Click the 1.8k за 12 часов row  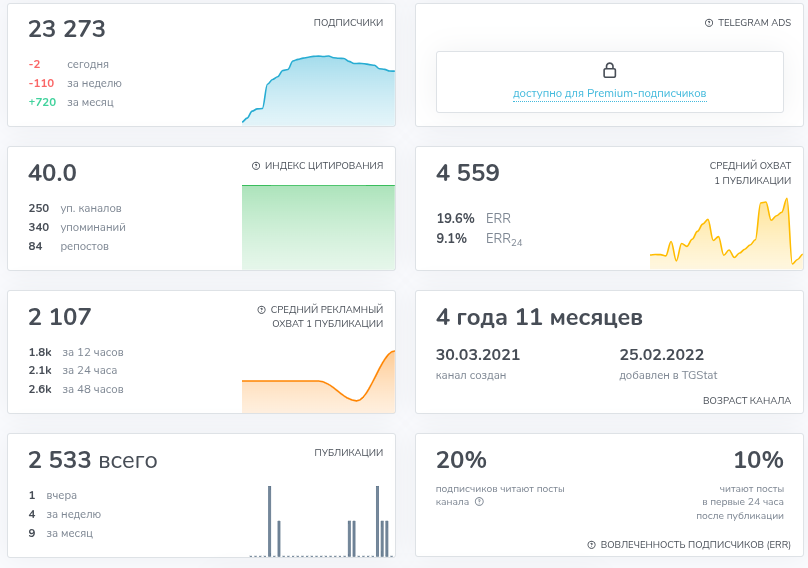click(76, 352)
